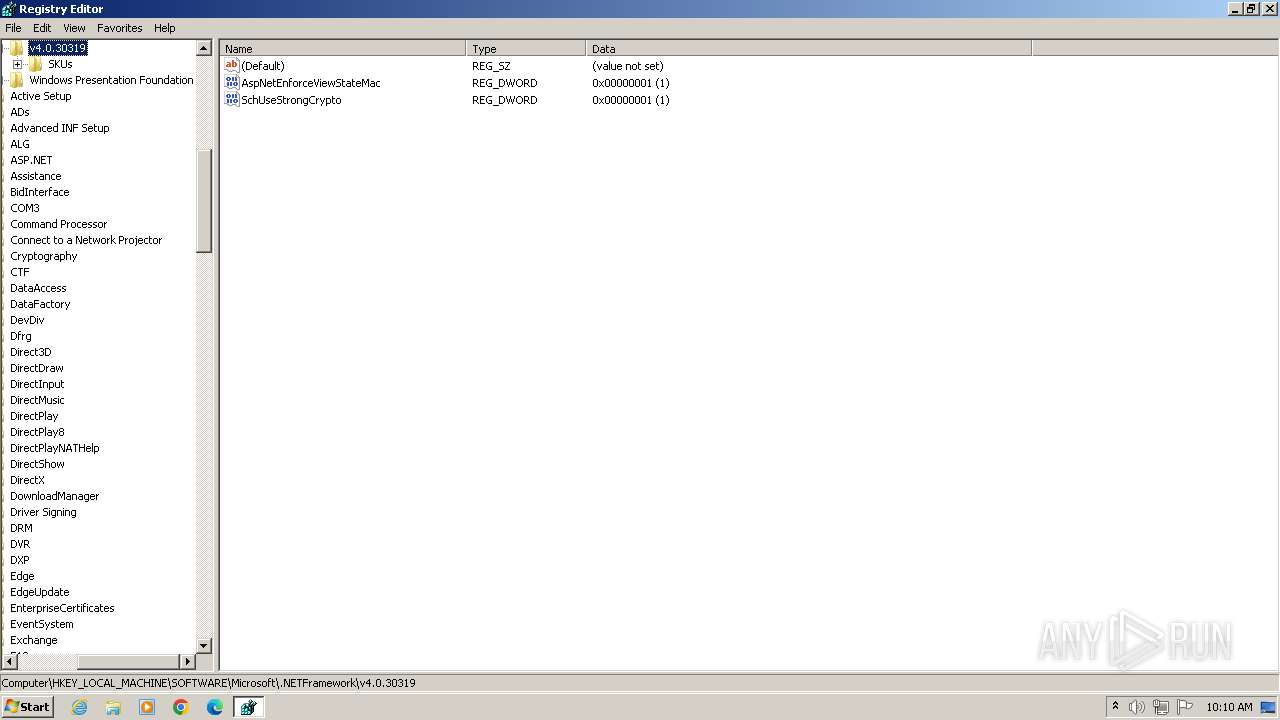
Task: Select the ADs registry key
Action: point(20,112)
